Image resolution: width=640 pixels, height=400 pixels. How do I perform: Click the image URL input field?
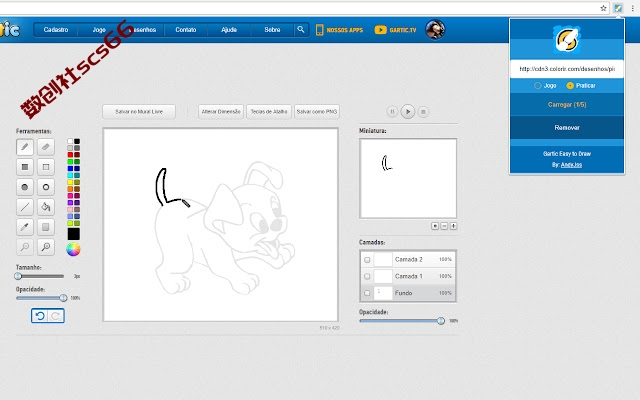567,69
